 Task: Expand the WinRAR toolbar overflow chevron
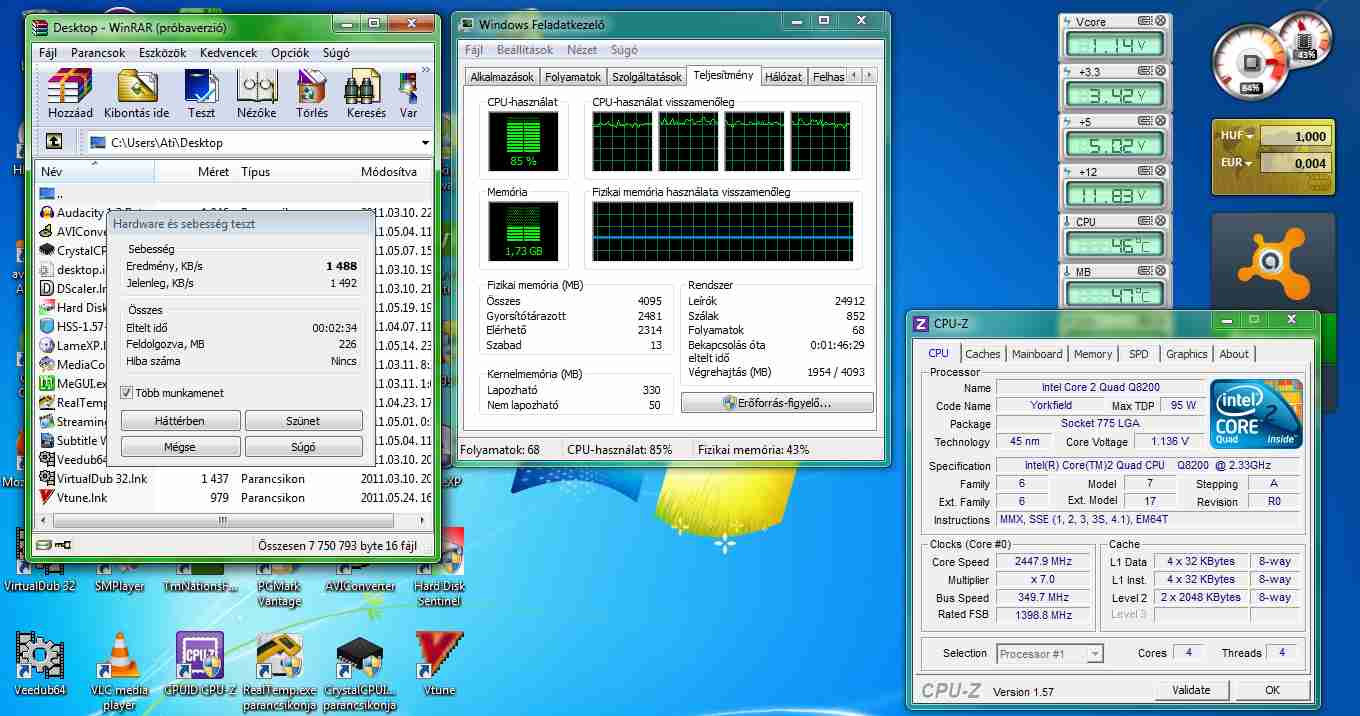[426, 70]
